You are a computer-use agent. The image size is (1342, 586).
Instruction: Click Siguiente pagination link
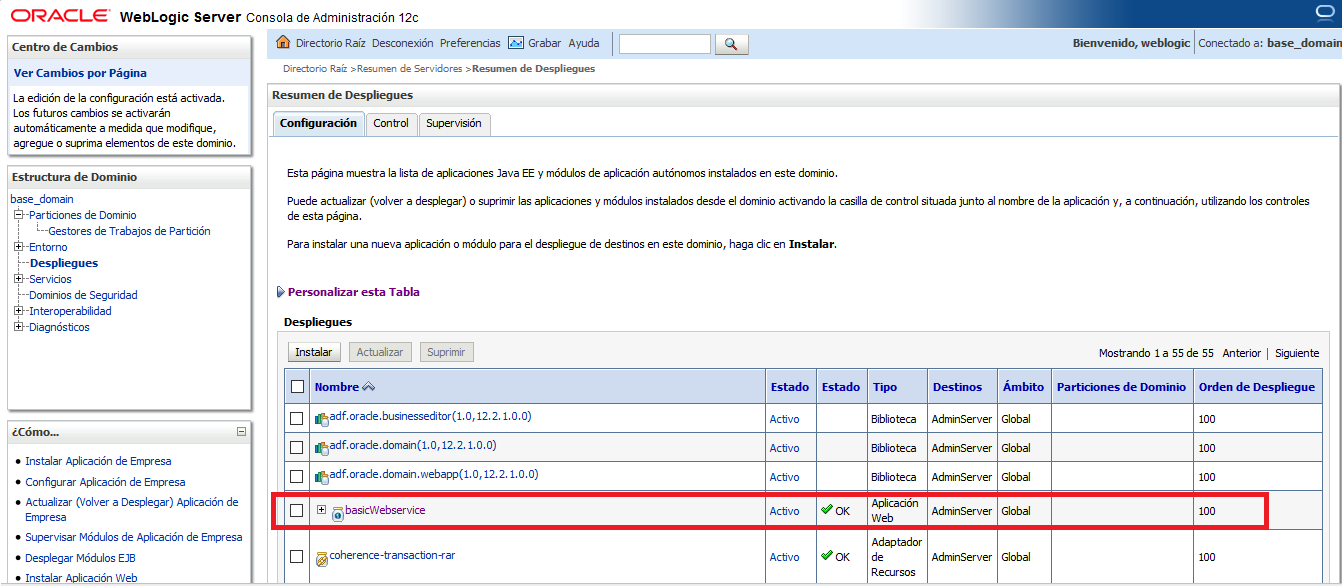[x=1297, y=353]
